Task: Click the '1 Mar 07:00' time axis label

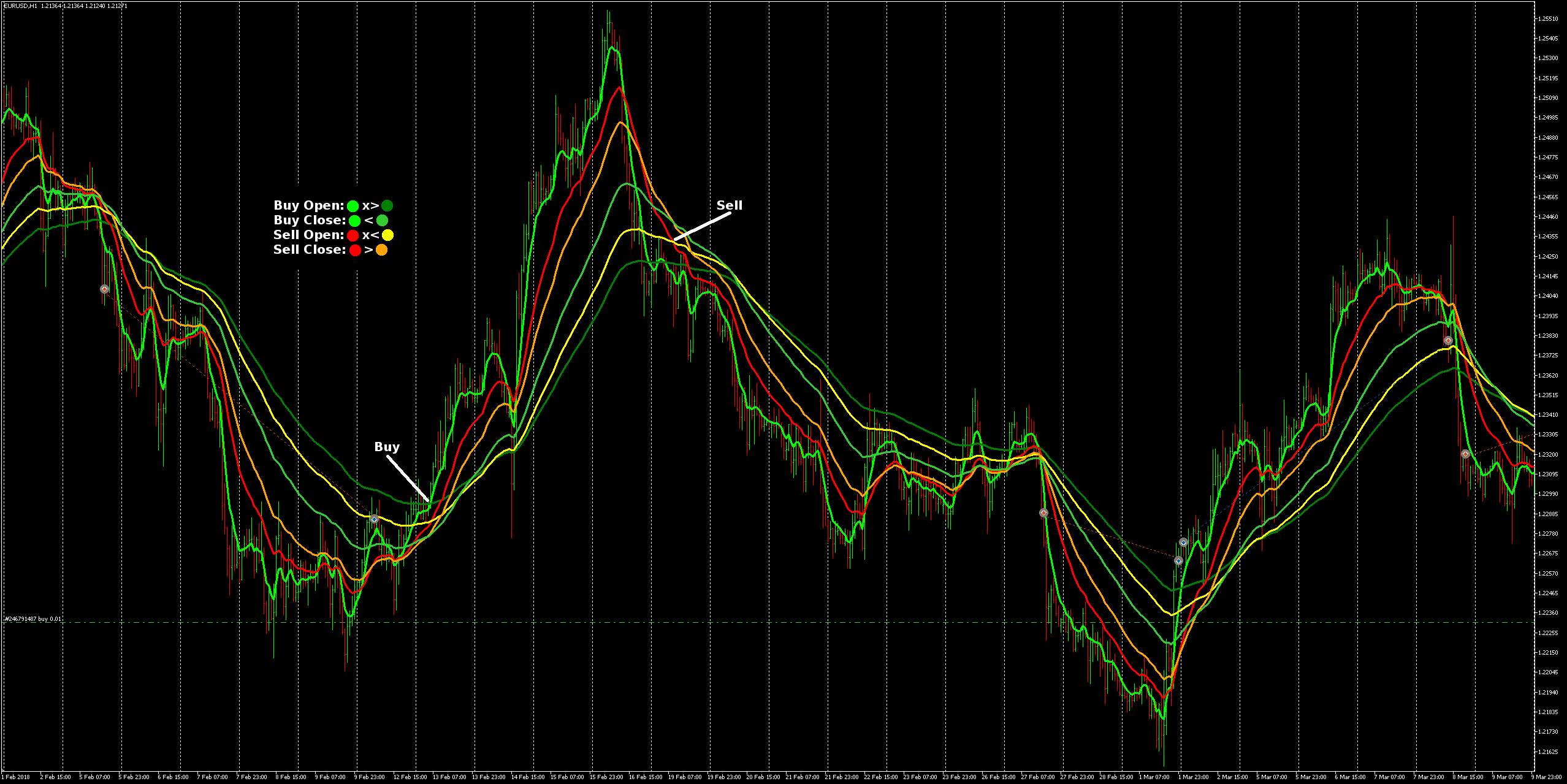Action: point(1154,777)
